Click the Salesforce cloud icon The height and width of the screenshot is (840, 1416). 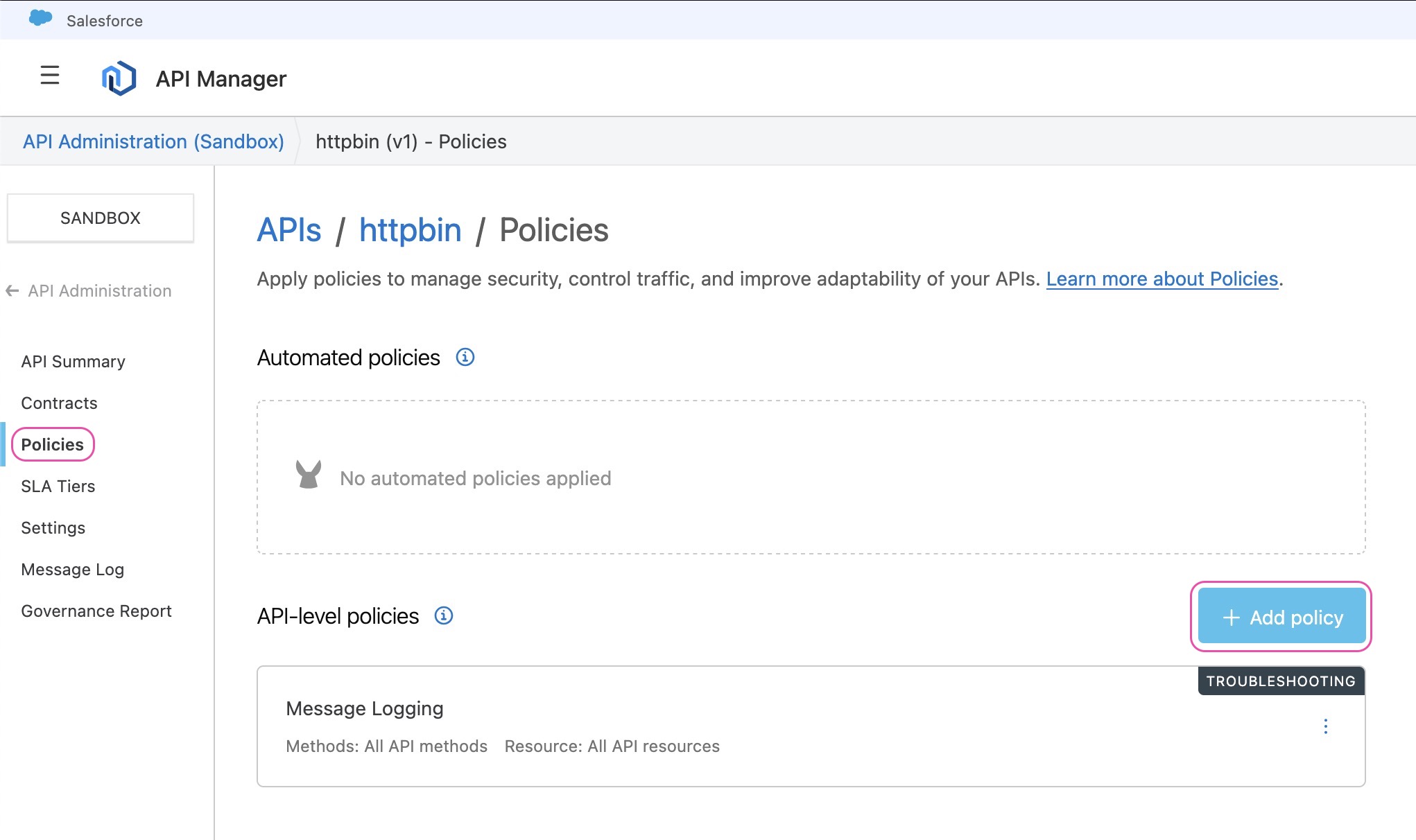coord(40,19)
